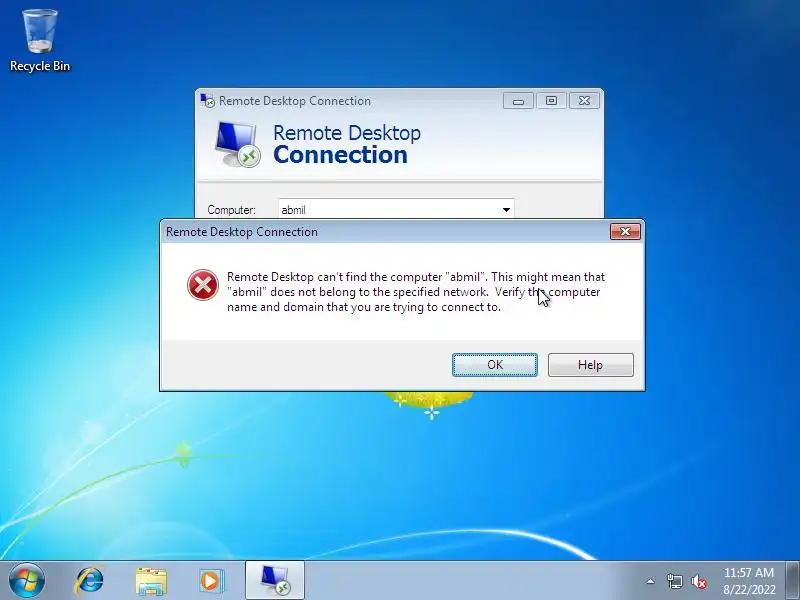Close the background Remote Desktop Connection window
The image size is (800, 600).
584,101
